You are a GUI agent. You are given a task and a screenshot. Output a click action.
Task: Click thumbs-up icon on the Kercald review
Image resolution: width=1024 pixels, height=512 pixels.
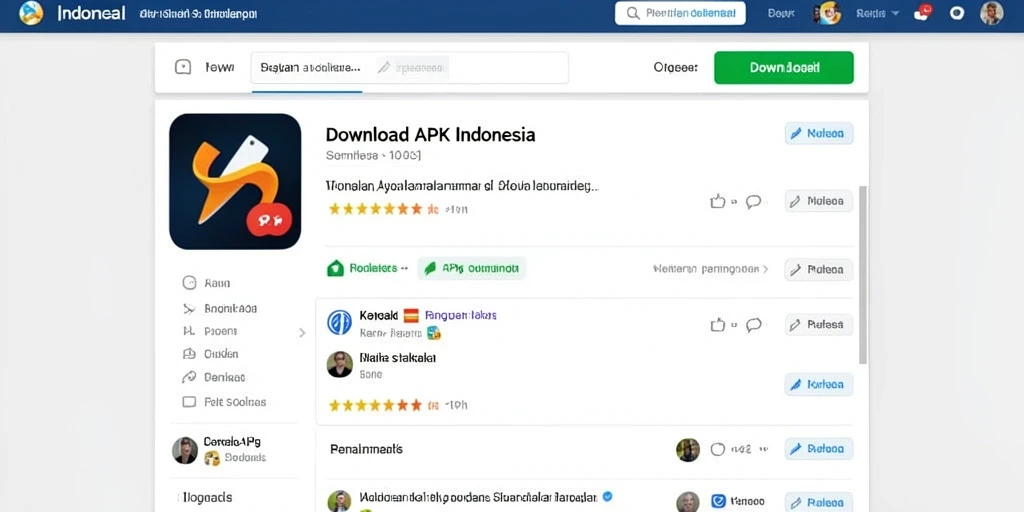[x=718, y=325]
